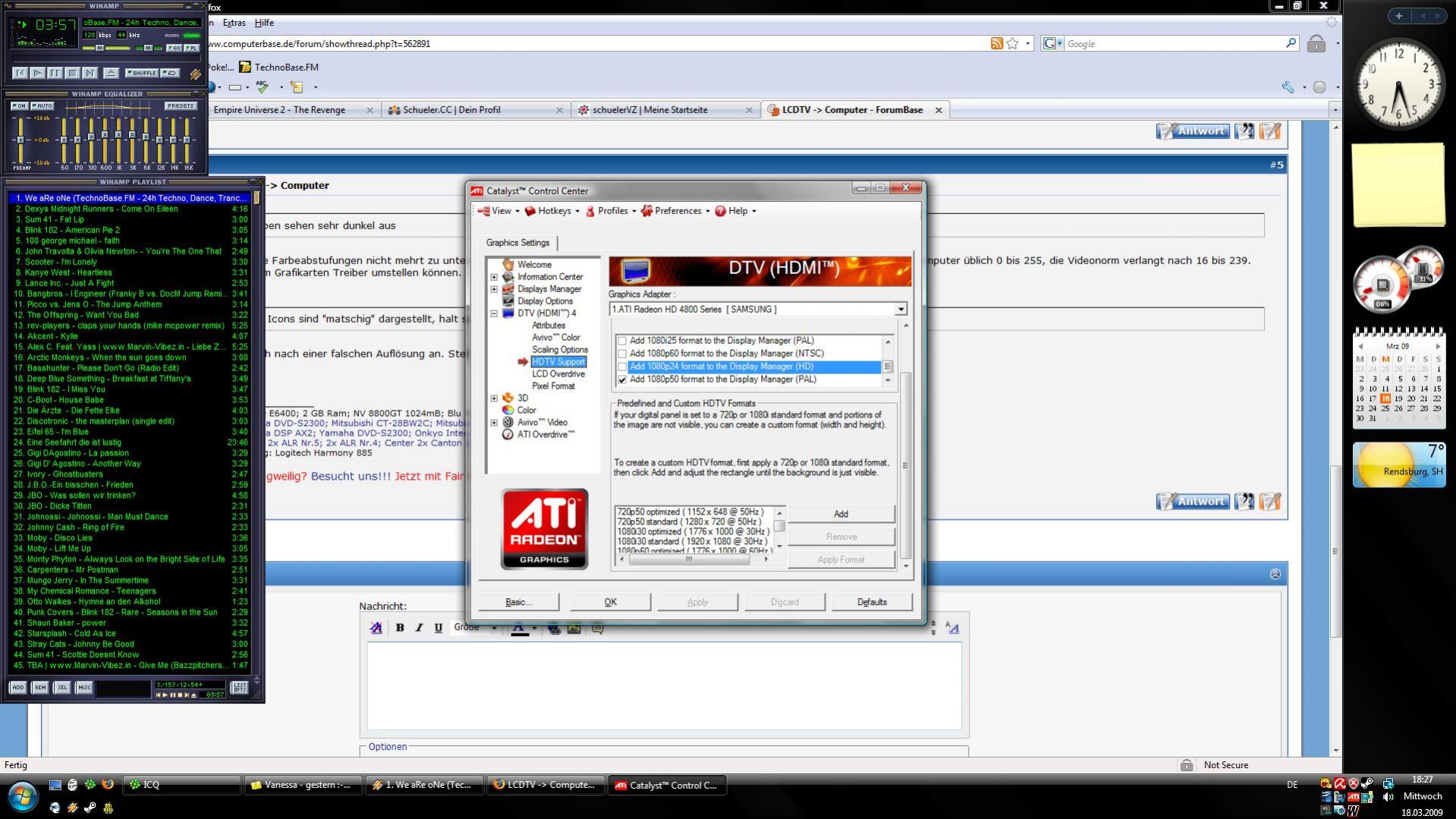
Task: Click italic formatting icon in forum editor
Action: pos(419,628)
